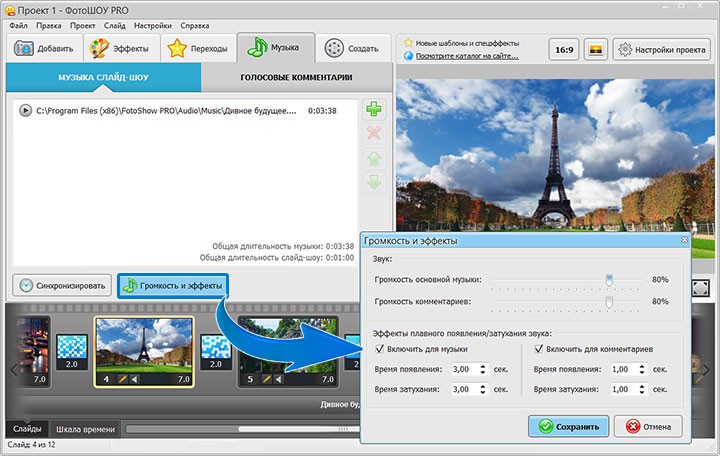
Task: Close the Громкость и эффекты dialog
Action: (684, 240)
